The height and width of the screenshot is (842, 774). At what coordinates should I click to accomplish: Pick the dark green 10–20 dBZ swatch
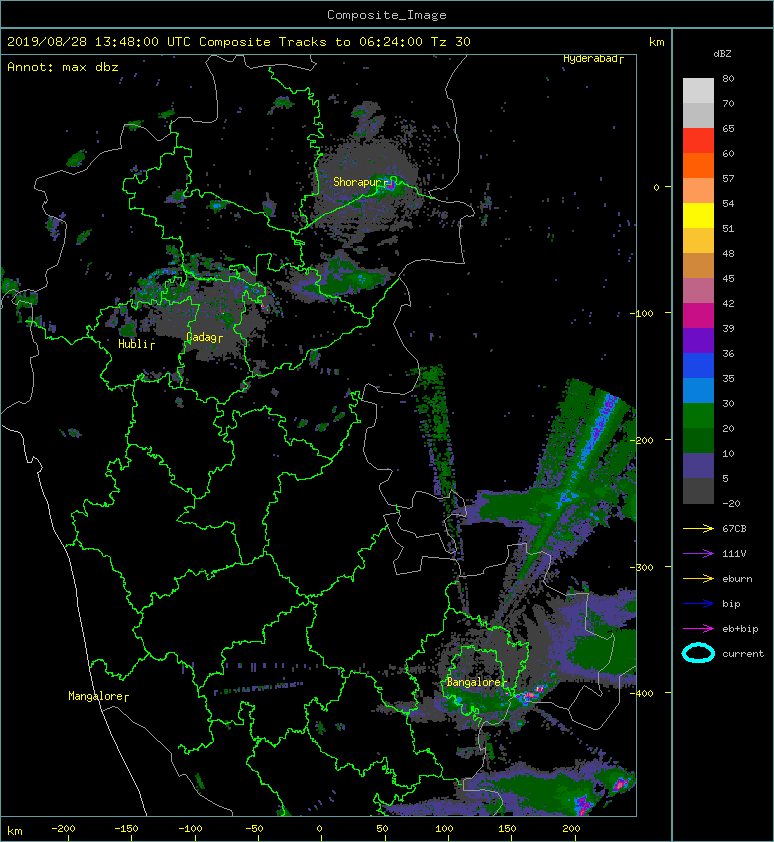tap(698, 440)
